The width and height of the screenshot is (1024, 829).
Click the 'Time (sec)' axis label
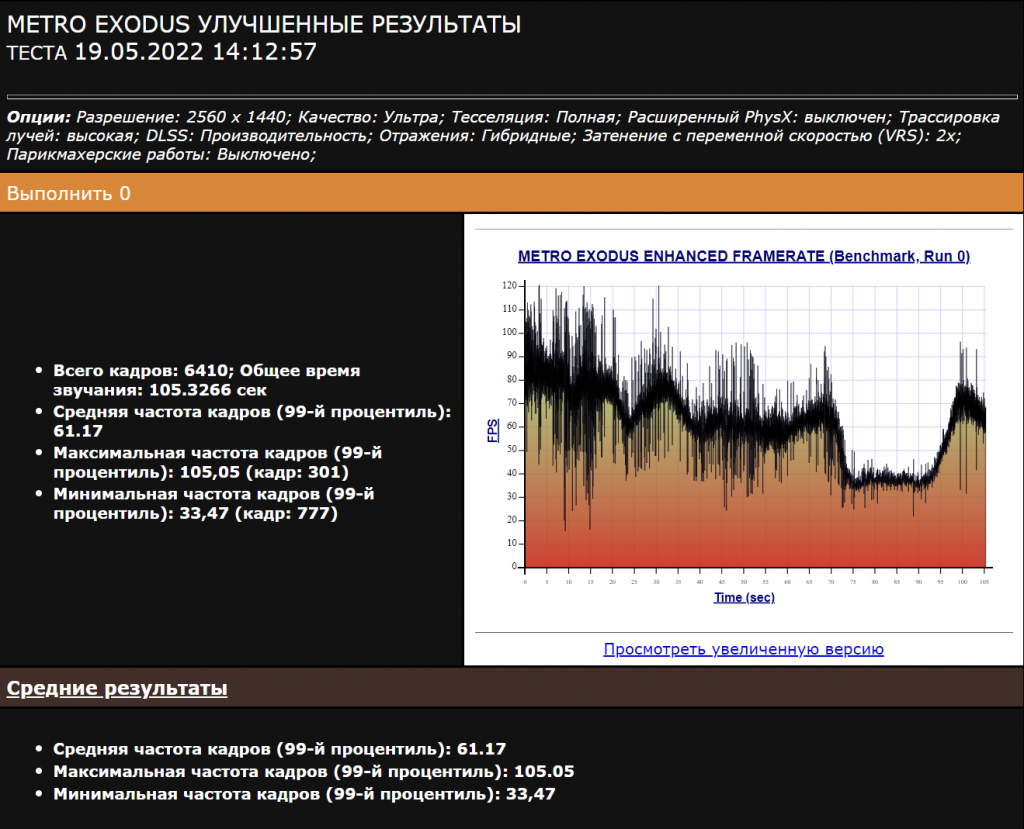click(744, 597)
